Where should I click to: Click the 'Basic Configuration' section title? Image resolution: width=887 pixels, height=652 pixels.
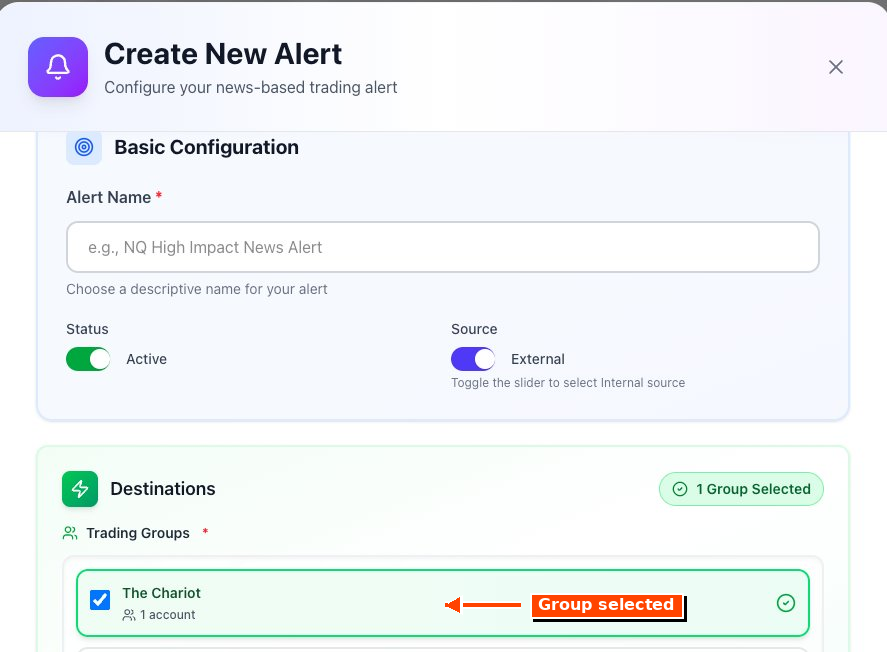click(x=206, y=147)
